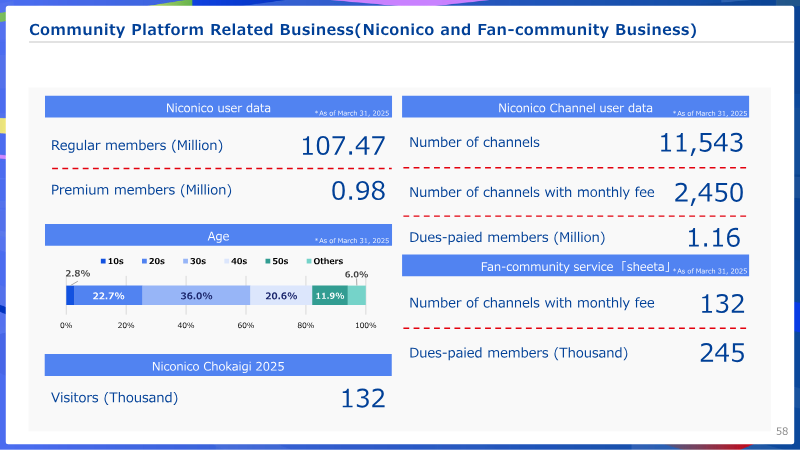Click the Niconico user data header
Image resolution: width=800 pixels, height=450 pixels.
pos(218,107)
